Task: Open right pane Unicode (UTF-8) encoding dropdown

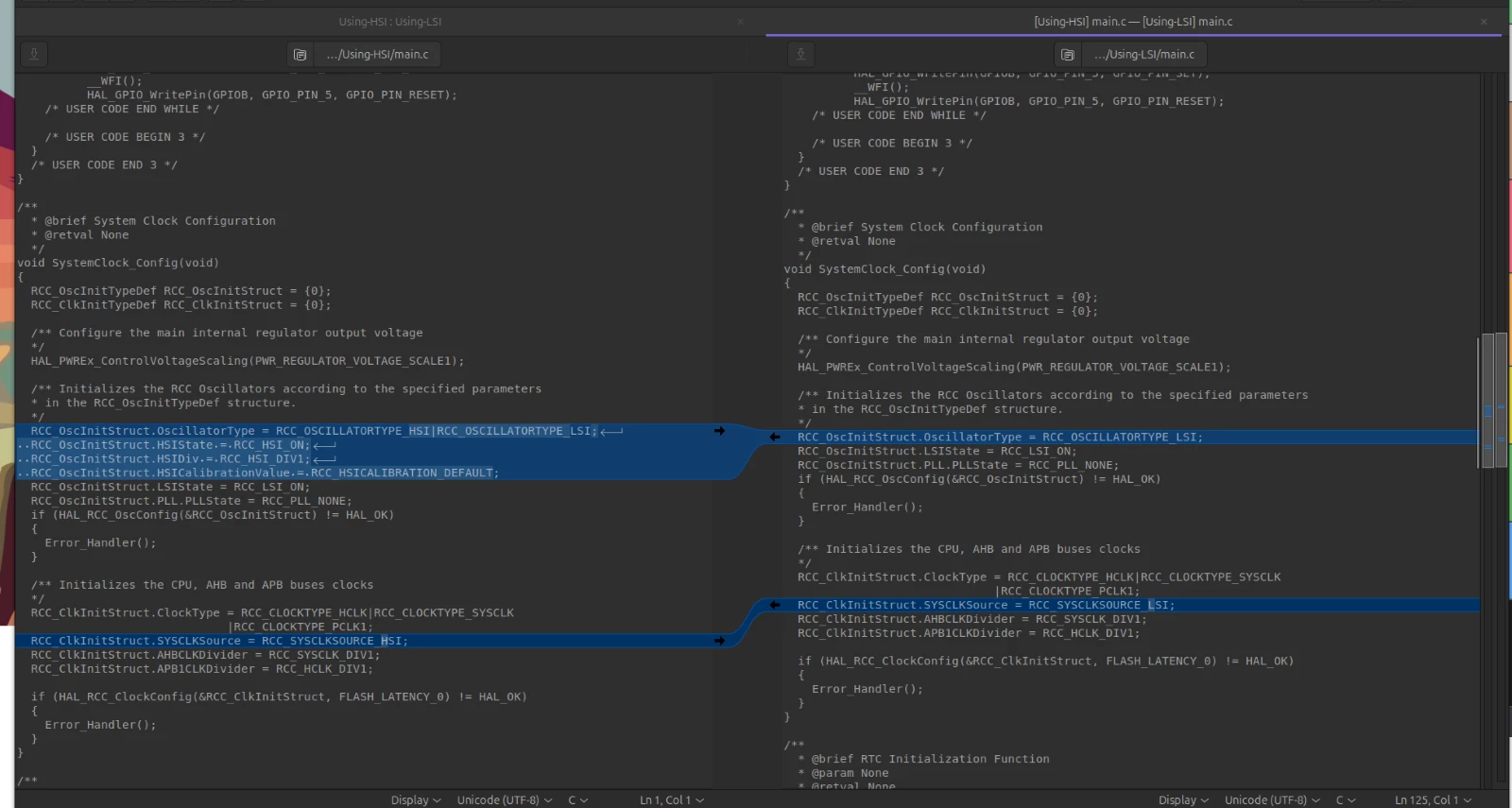Action: click(1272, 799)
